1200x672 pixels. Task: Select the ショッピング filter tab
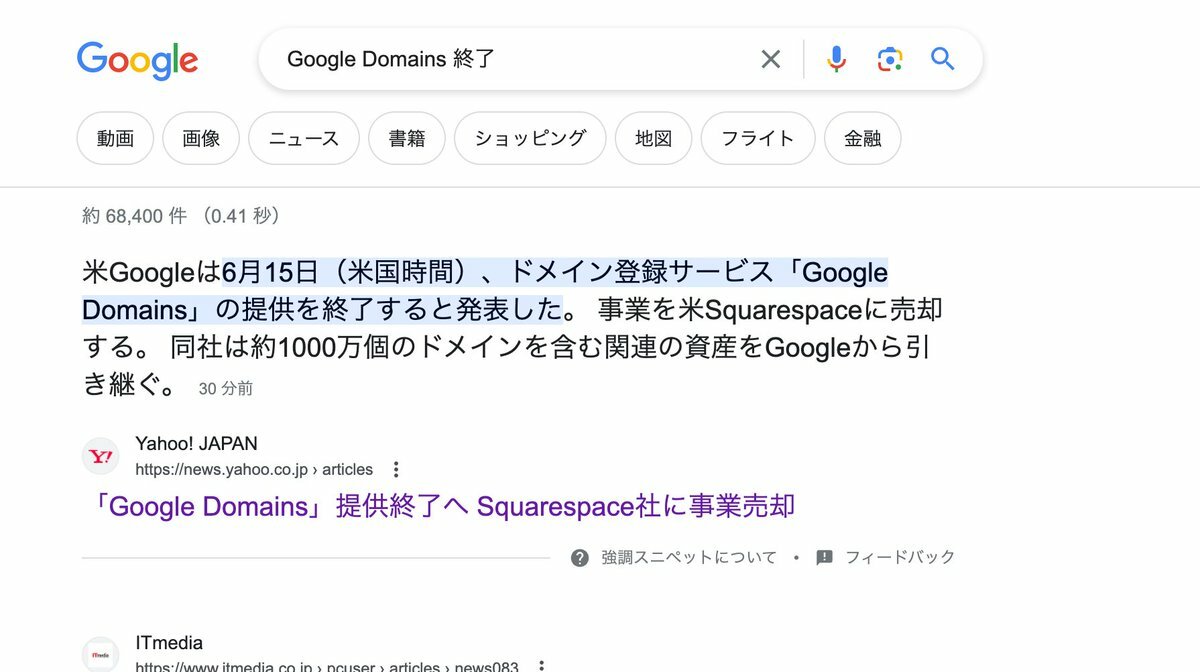coord(530,138)
